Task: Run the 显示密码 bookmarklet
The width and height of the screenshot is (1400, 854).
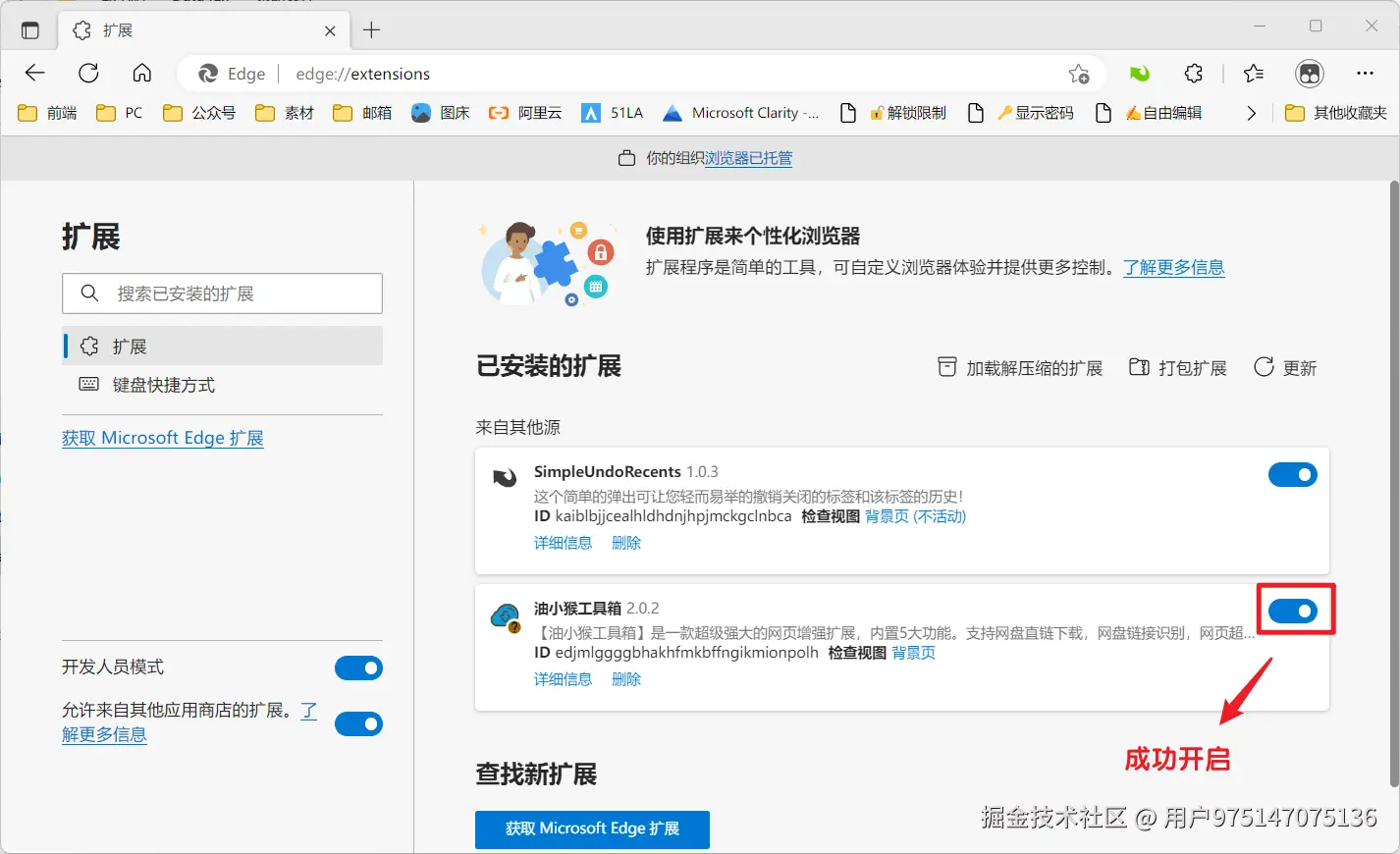Action: 1021,113
